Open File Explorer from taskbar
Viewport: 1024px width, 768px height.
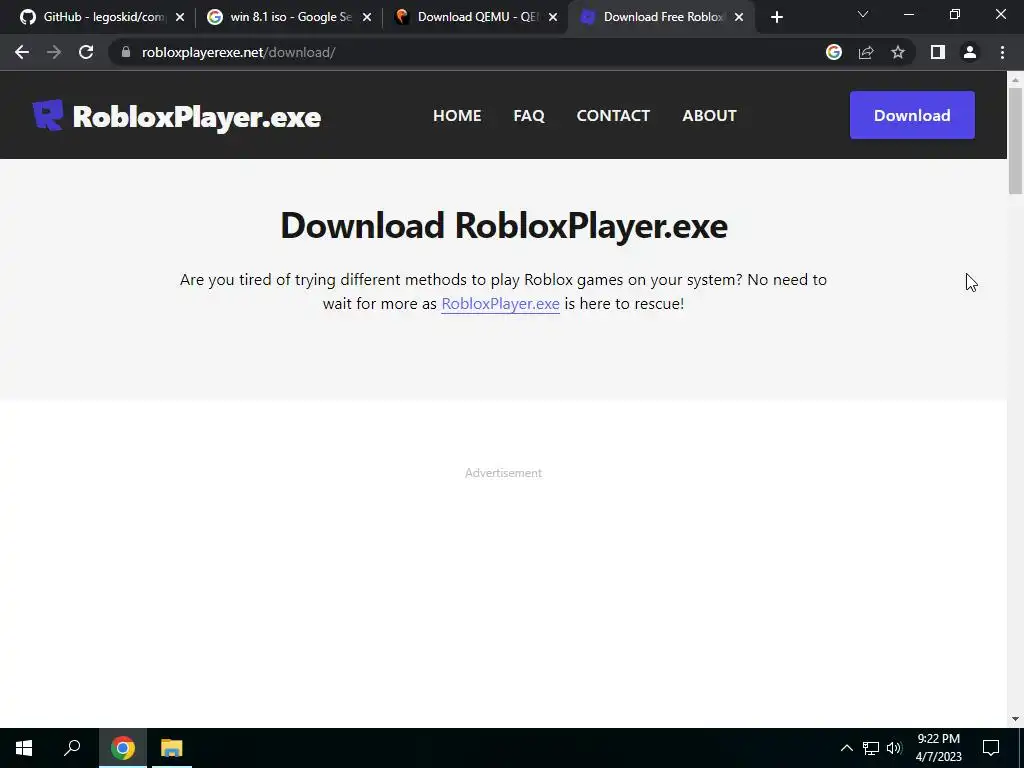(172, 748)
